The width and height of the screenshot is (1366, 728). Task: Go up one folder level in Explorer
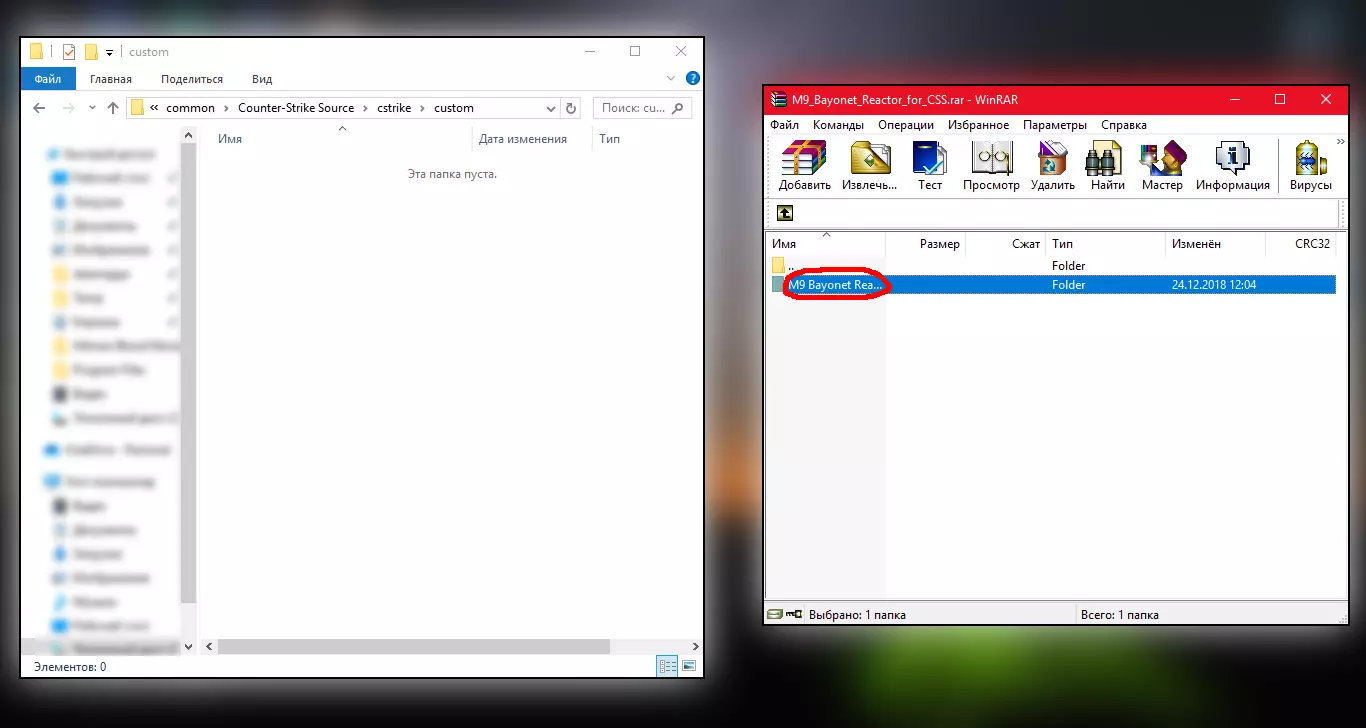point(113,108)
